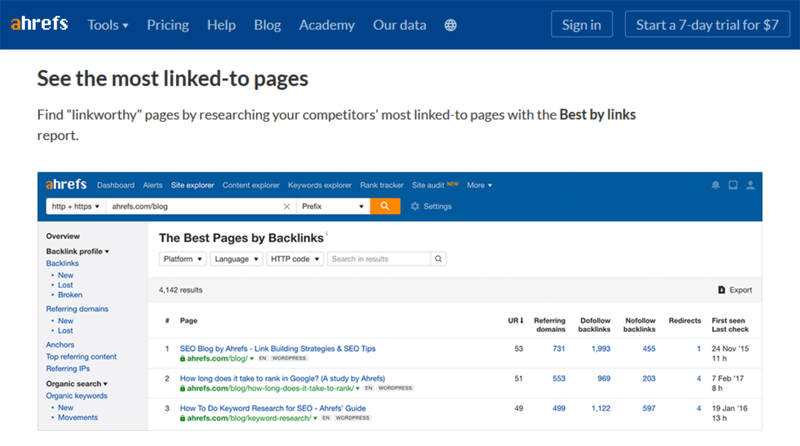Click the Export file icon
This screenshot has width=800, height=446.
[x=721, y=290]
